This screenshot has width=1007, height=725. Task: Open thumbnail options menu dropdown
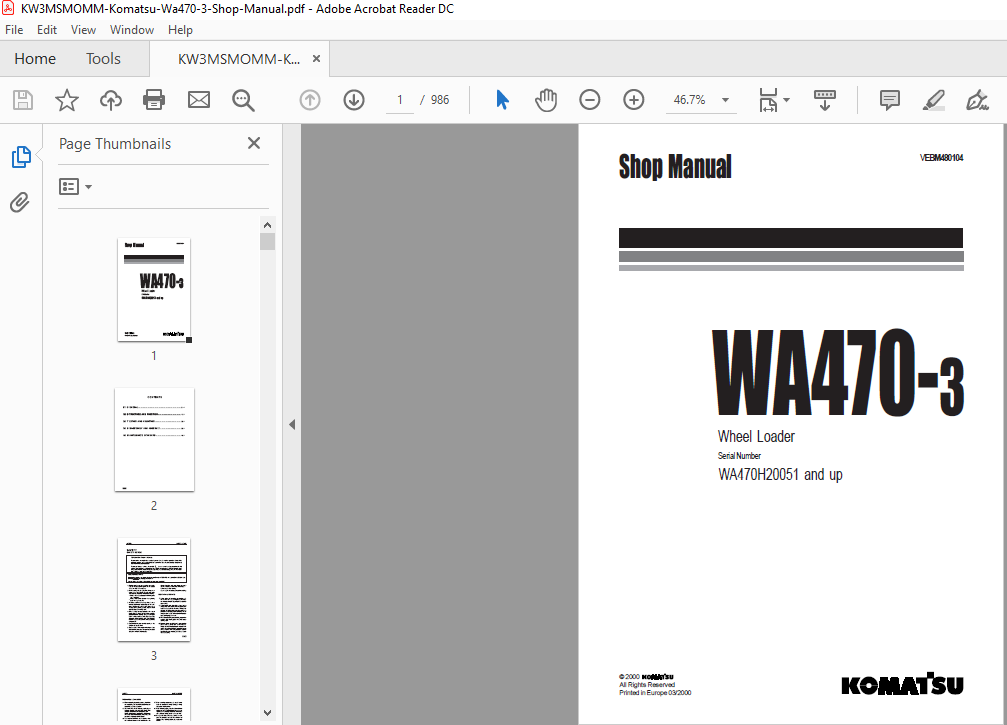(76, 187)
